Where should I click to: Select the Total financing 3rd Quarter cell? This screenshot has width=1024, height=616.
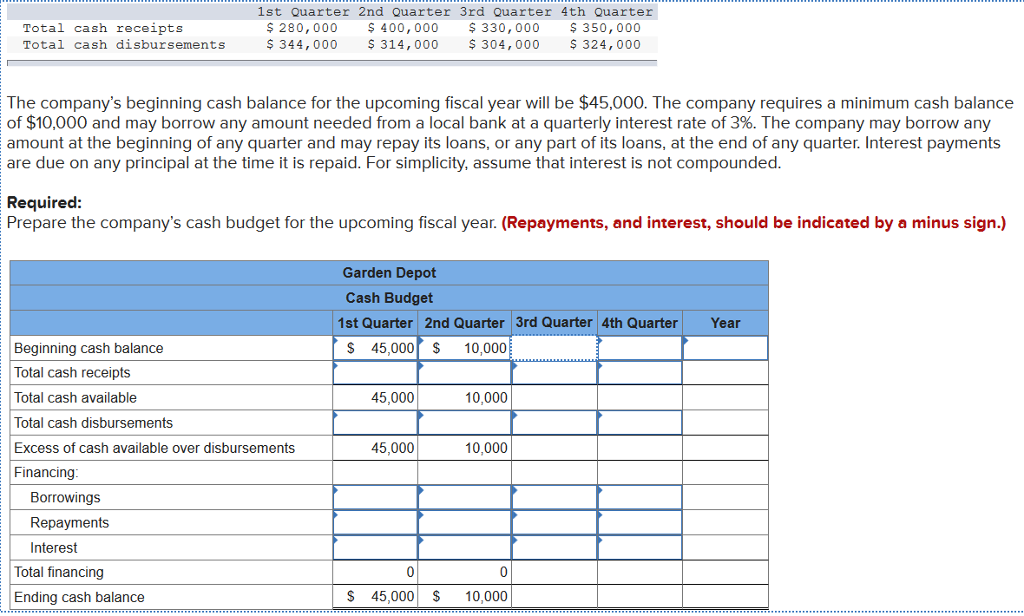[x=552, y=572]
